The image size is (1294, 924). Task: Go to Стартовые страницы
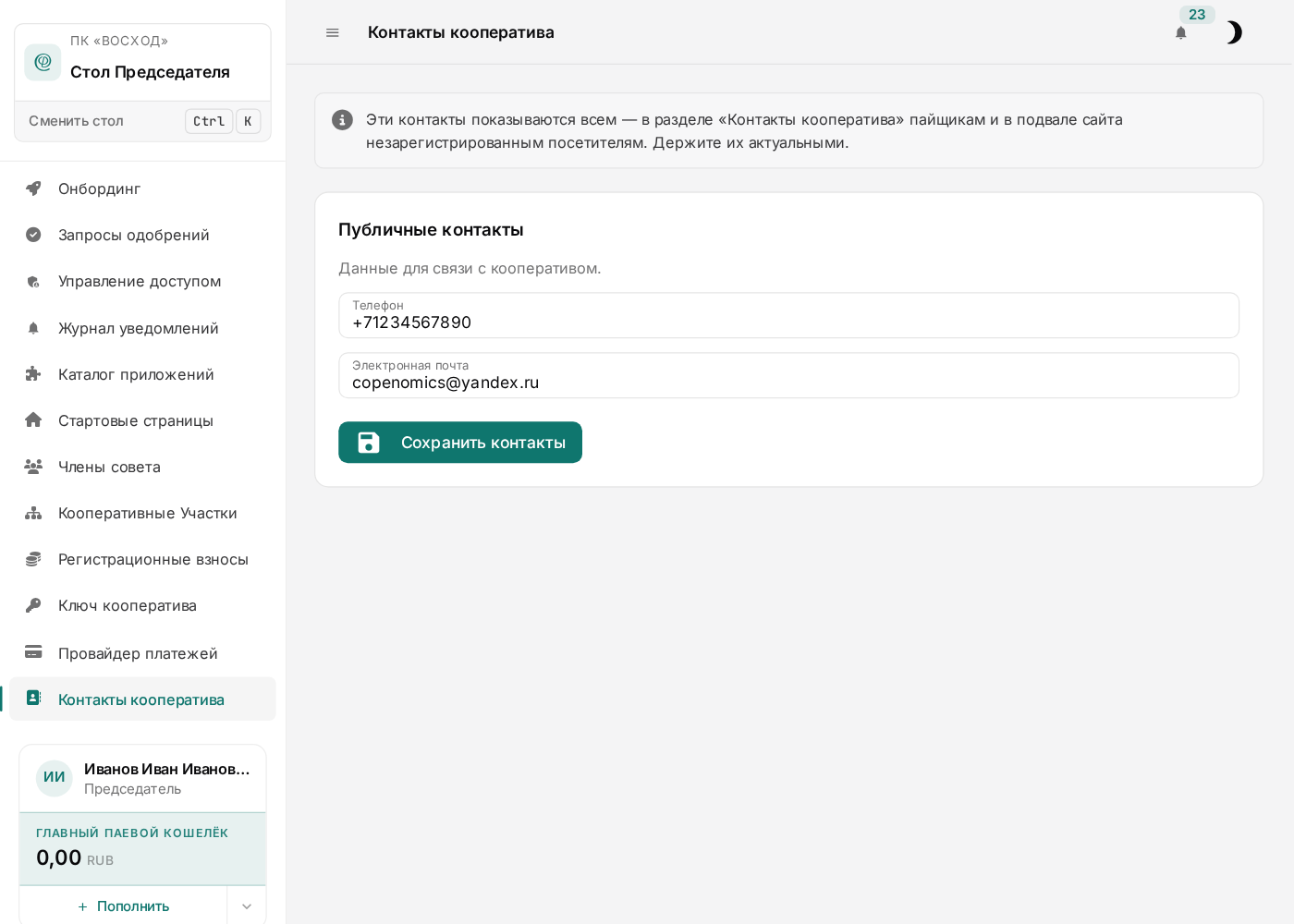point(142,420)
